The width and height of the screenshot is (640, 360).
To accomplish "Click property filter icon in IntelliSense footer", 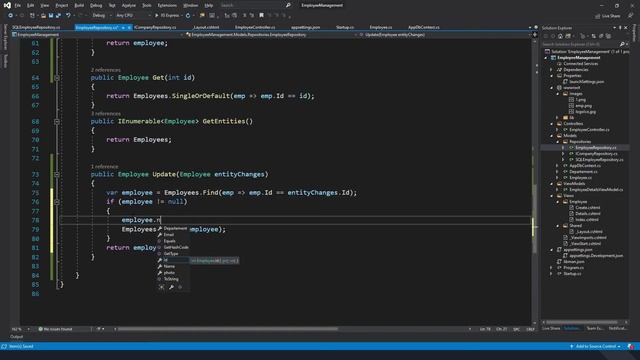I will (171, 287).
